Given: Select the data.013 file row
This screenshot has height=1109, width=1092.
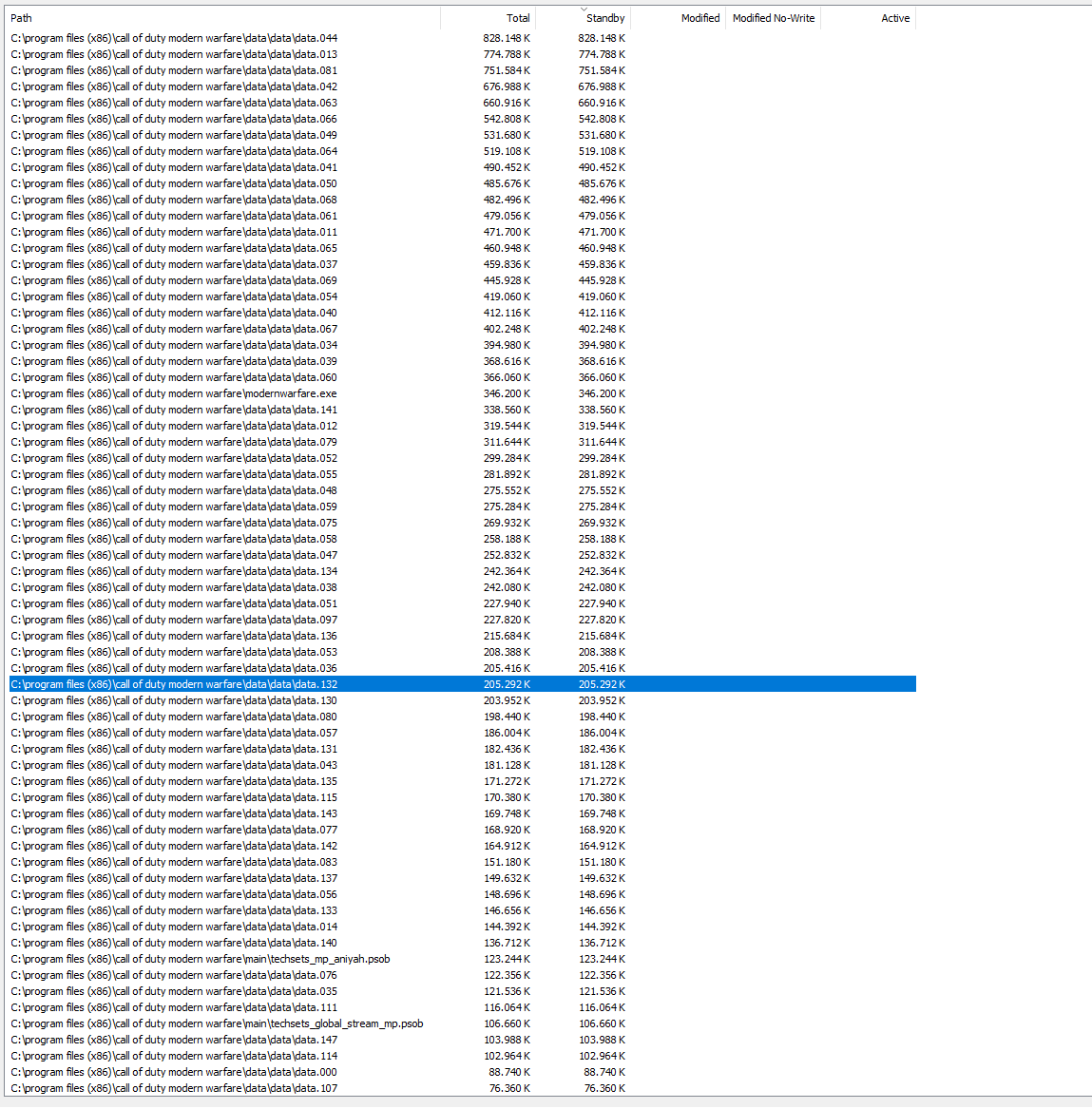Looking at the screenshot, I should pyautogui.click(x=463, y=54).
